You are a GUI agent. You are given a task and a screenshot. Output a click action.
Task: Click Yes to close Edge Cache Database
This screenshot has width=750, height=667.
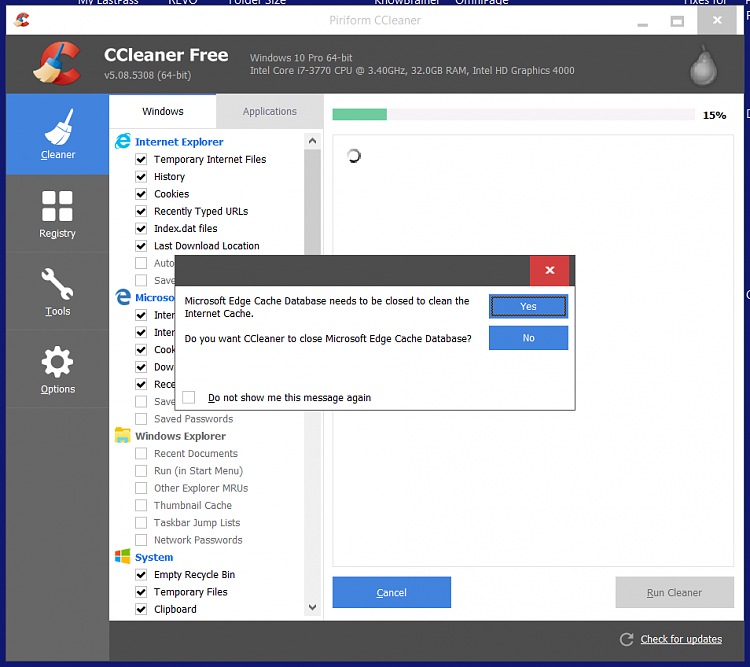coord(528,306)
